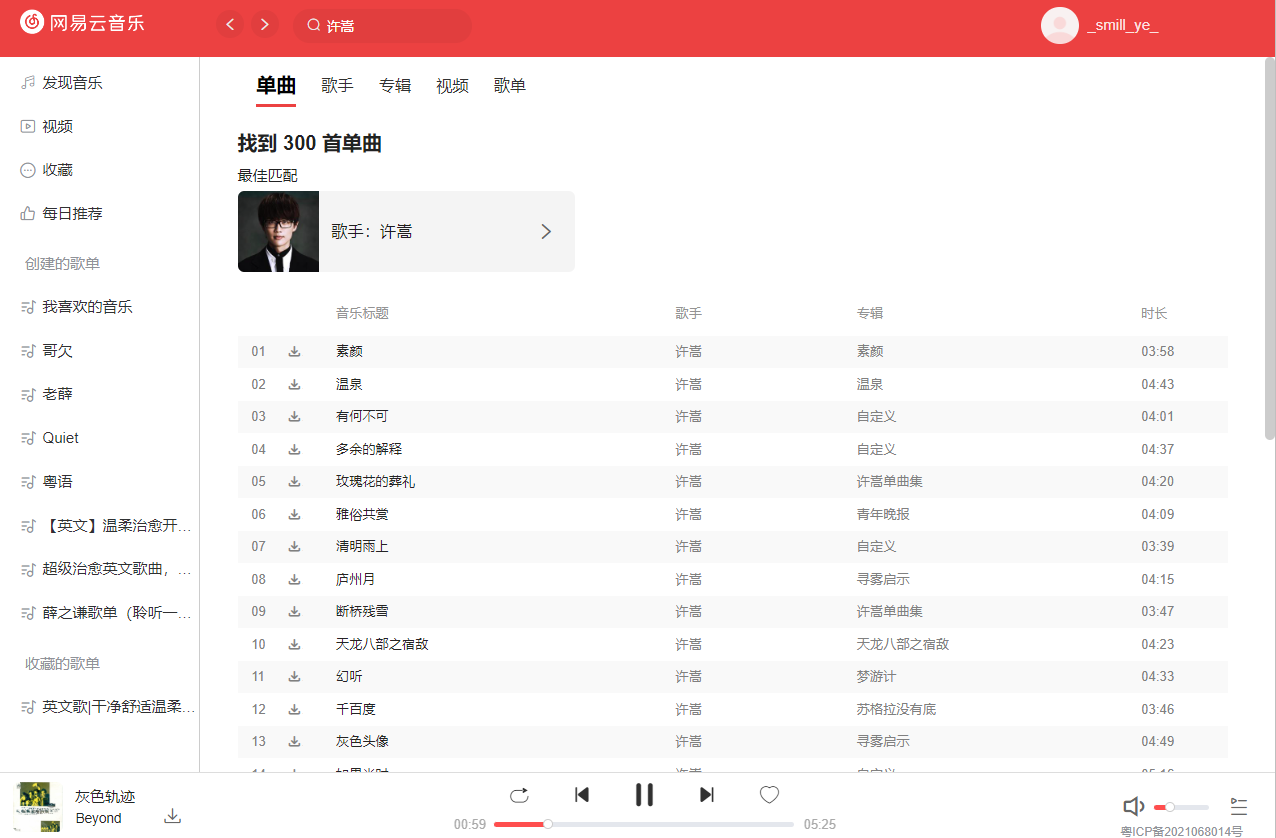
Task: Open album 青年晚报 in row 06
Action: point(883,514)
